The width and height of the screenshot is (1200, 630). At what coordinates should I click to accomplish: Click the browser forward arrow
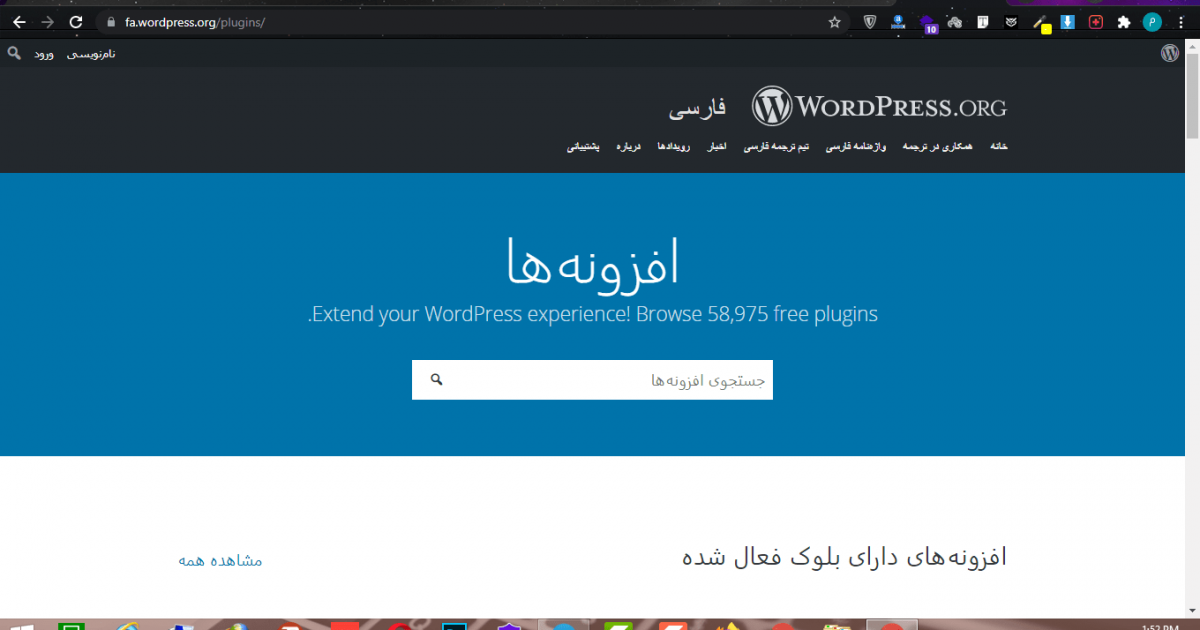point(47,22)
